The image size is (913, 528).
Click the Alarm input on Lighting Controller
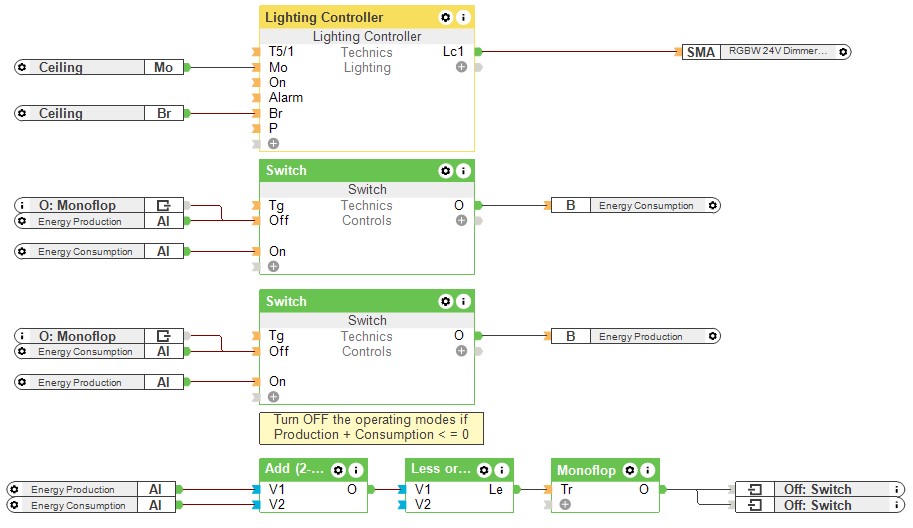(x=285, y=98)
